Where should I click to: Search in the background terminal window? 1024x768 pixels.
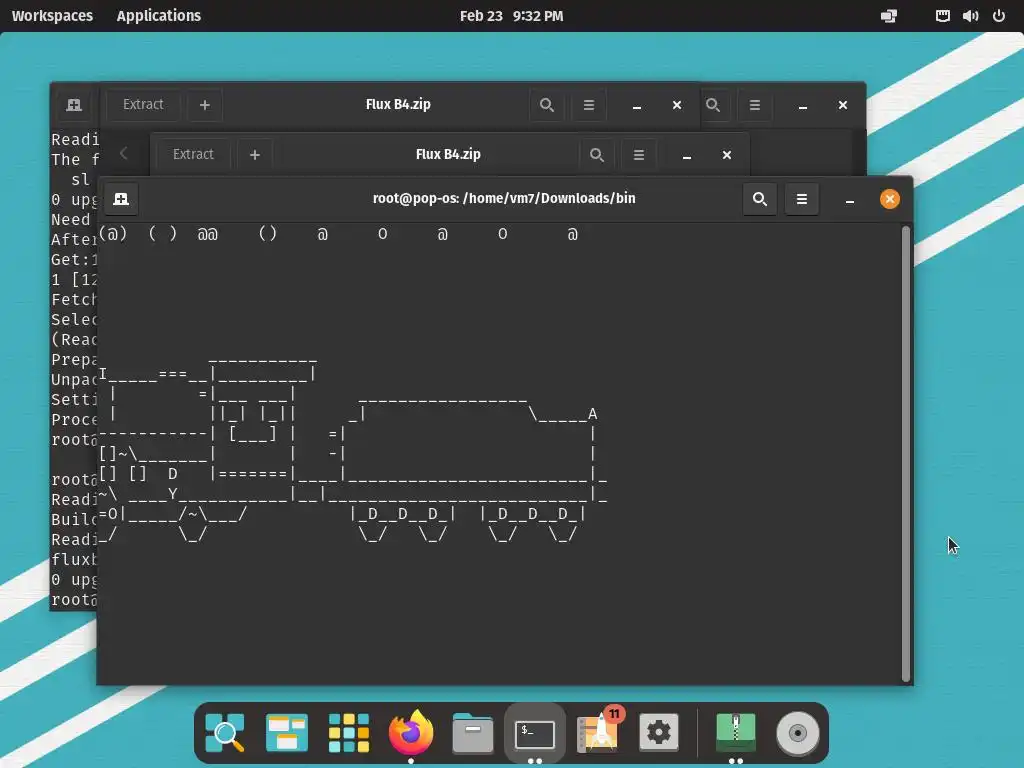713,104
